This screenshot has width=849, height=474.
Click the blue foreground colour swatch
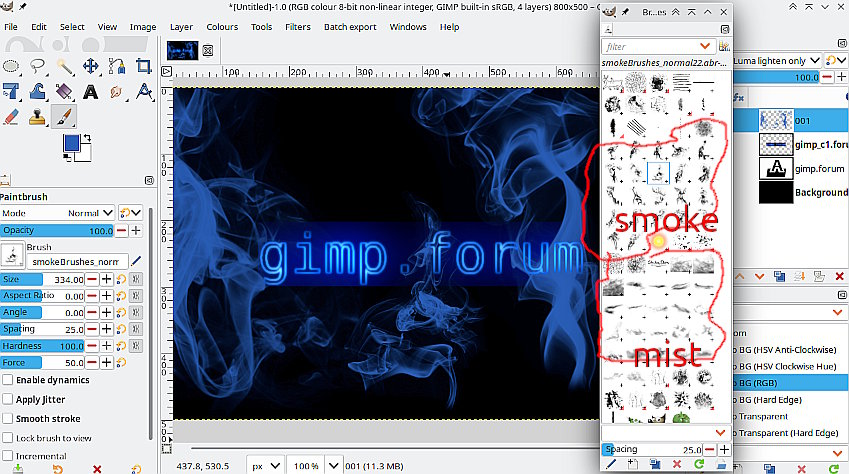point(71,143)
